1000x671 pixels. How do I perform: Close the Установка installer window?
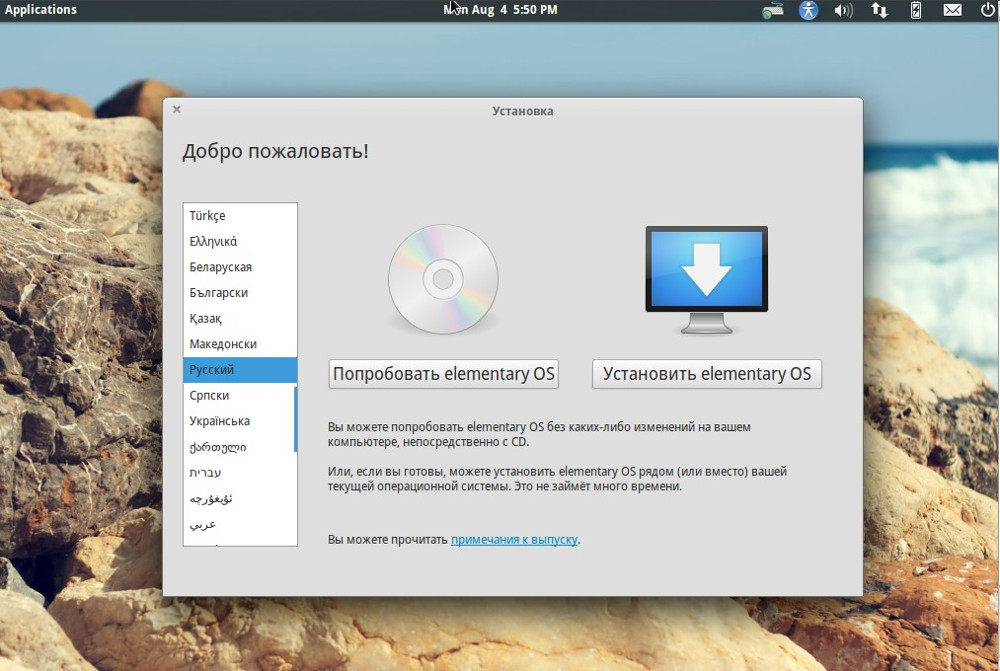177,110
